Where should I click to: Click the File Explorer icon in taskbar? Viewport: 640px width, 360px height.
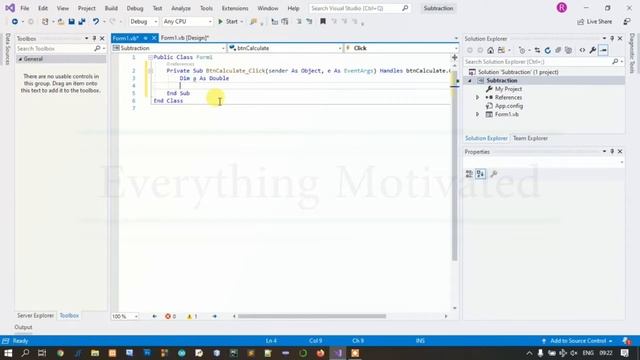pyautogui.click(x=95, y=353)
